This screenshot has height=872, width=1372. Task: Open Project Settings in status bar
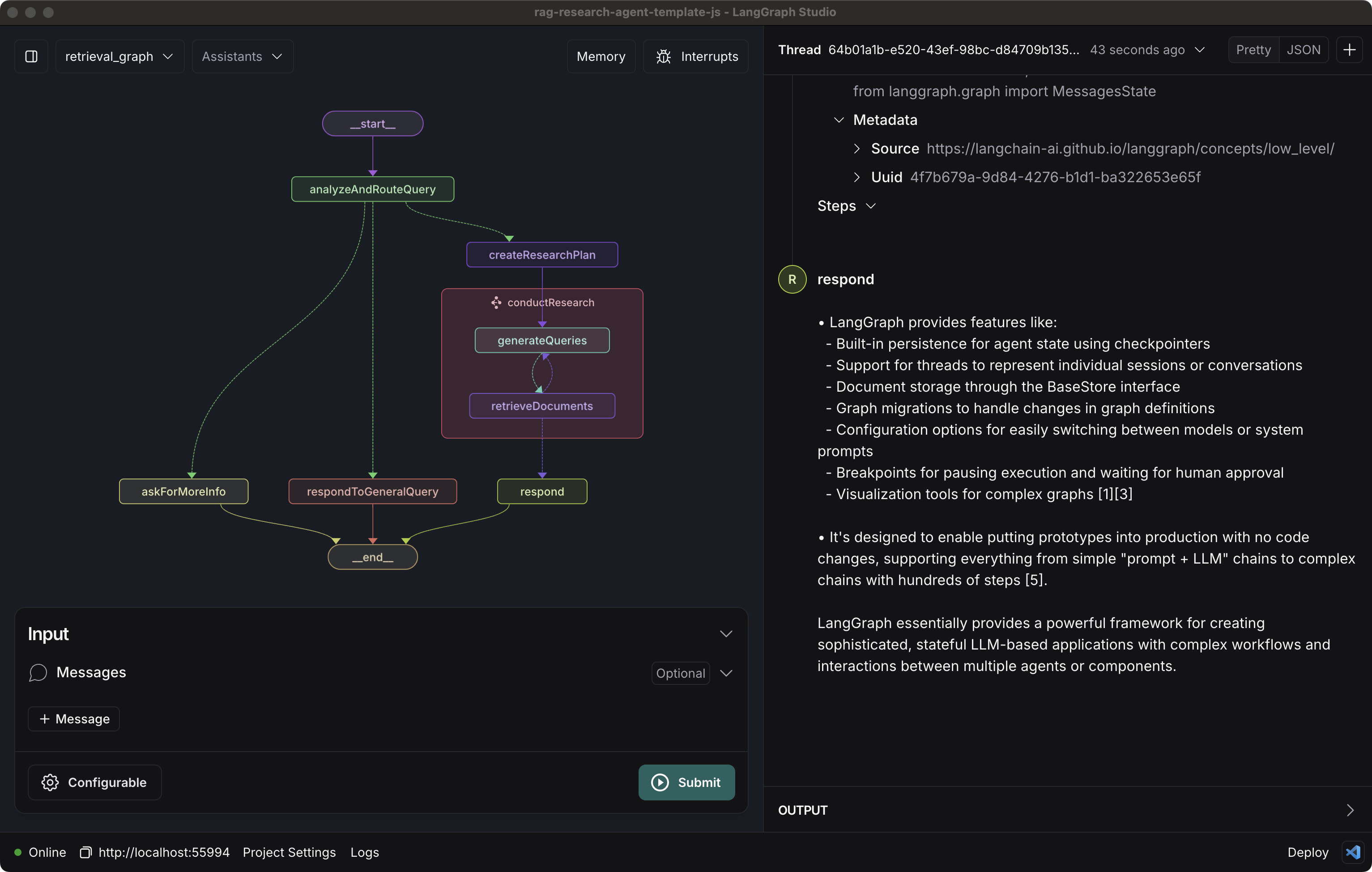pos(289,852)
